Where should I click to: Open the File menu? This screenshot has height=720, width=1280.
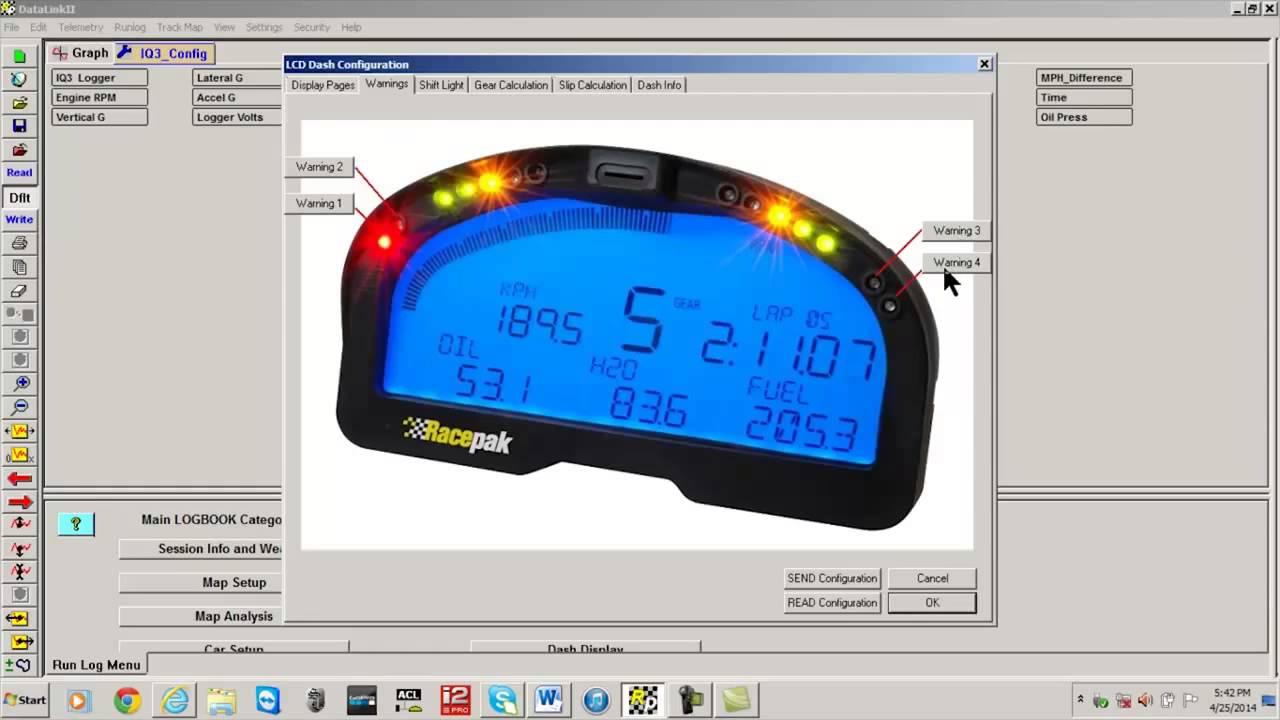pyautogui.click(x=11, y=27)
